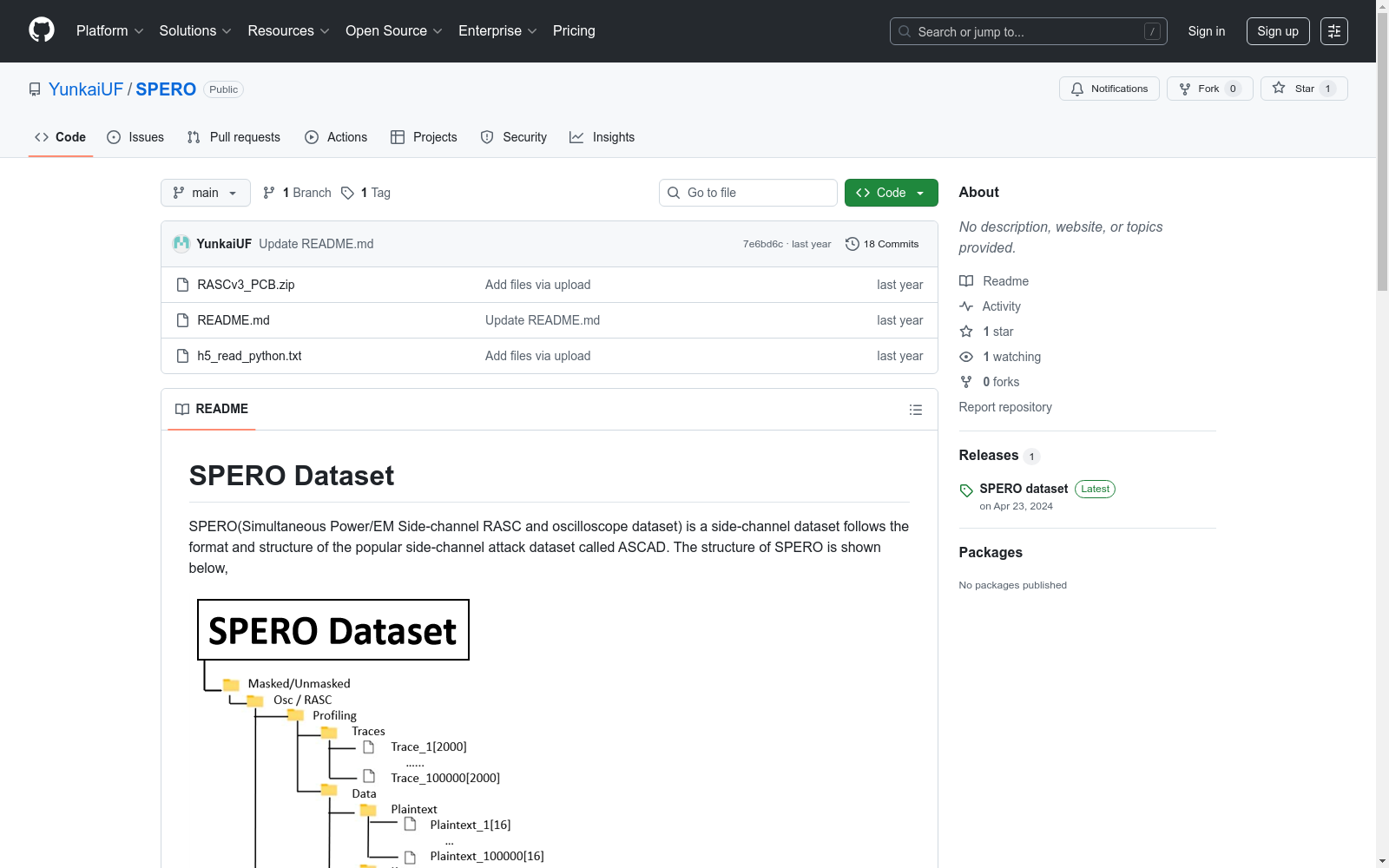The width and height of the screenshot is (1389, 868).
Task: Click Report repository link
Action: tap(1005, 407)
